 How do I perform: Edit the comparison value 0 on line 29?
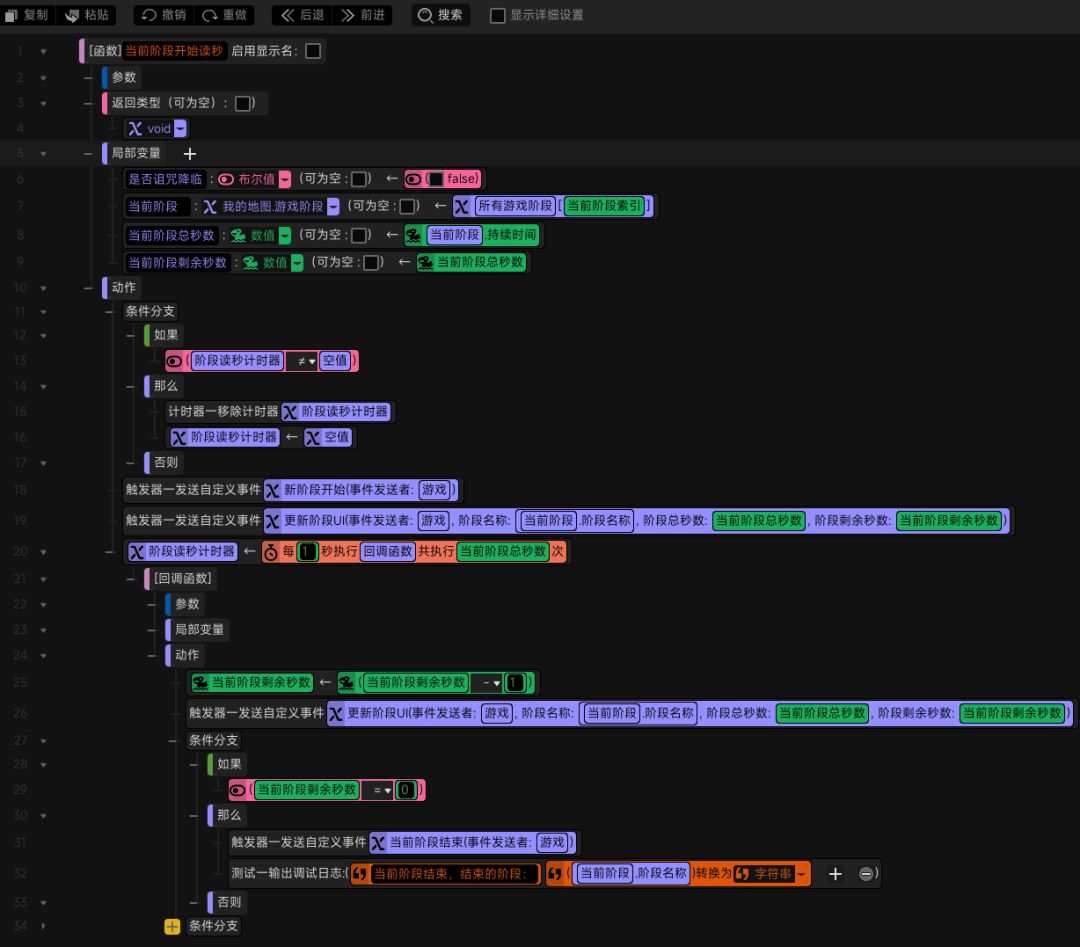click(x=406, y=790)
